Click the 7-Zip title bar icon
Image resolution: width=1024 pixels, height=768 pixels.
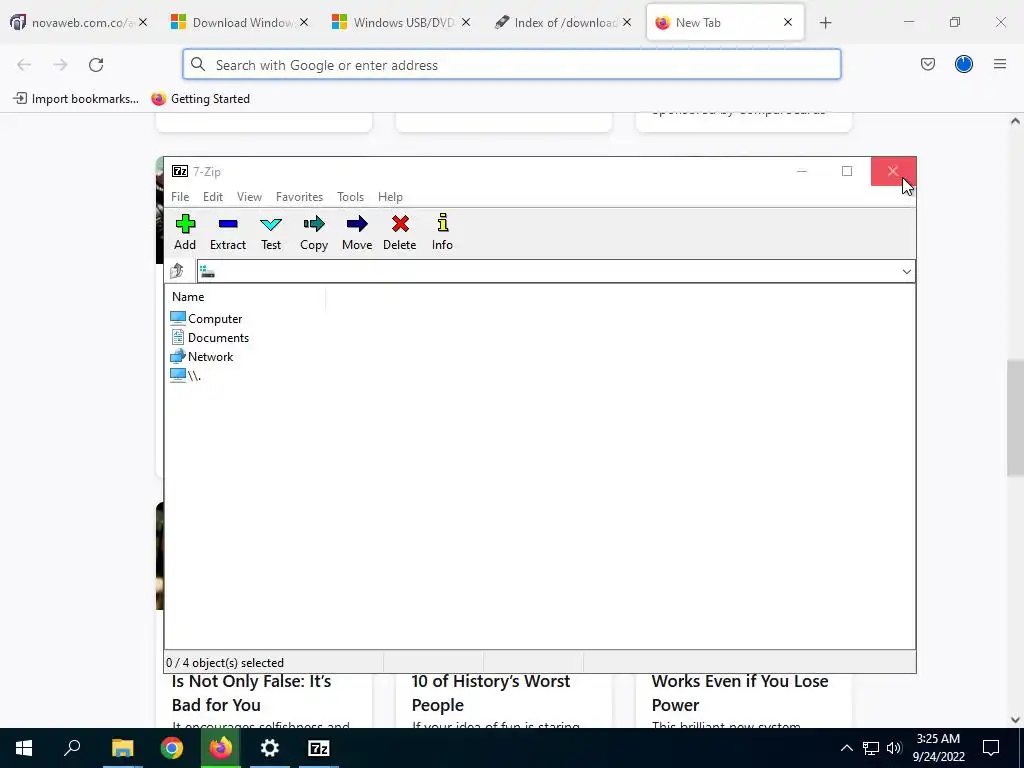(x=180, y=171)
